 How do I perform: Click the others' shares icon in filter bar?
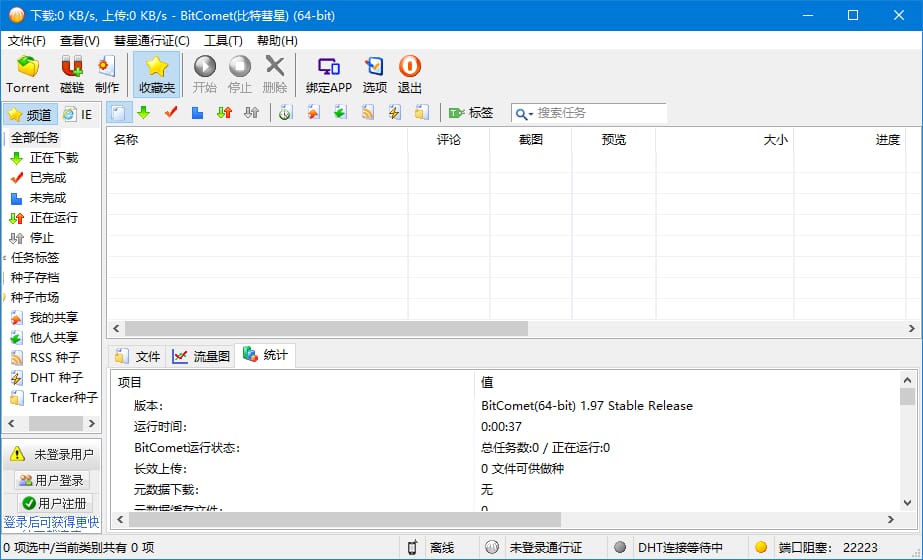click(340, 112)
